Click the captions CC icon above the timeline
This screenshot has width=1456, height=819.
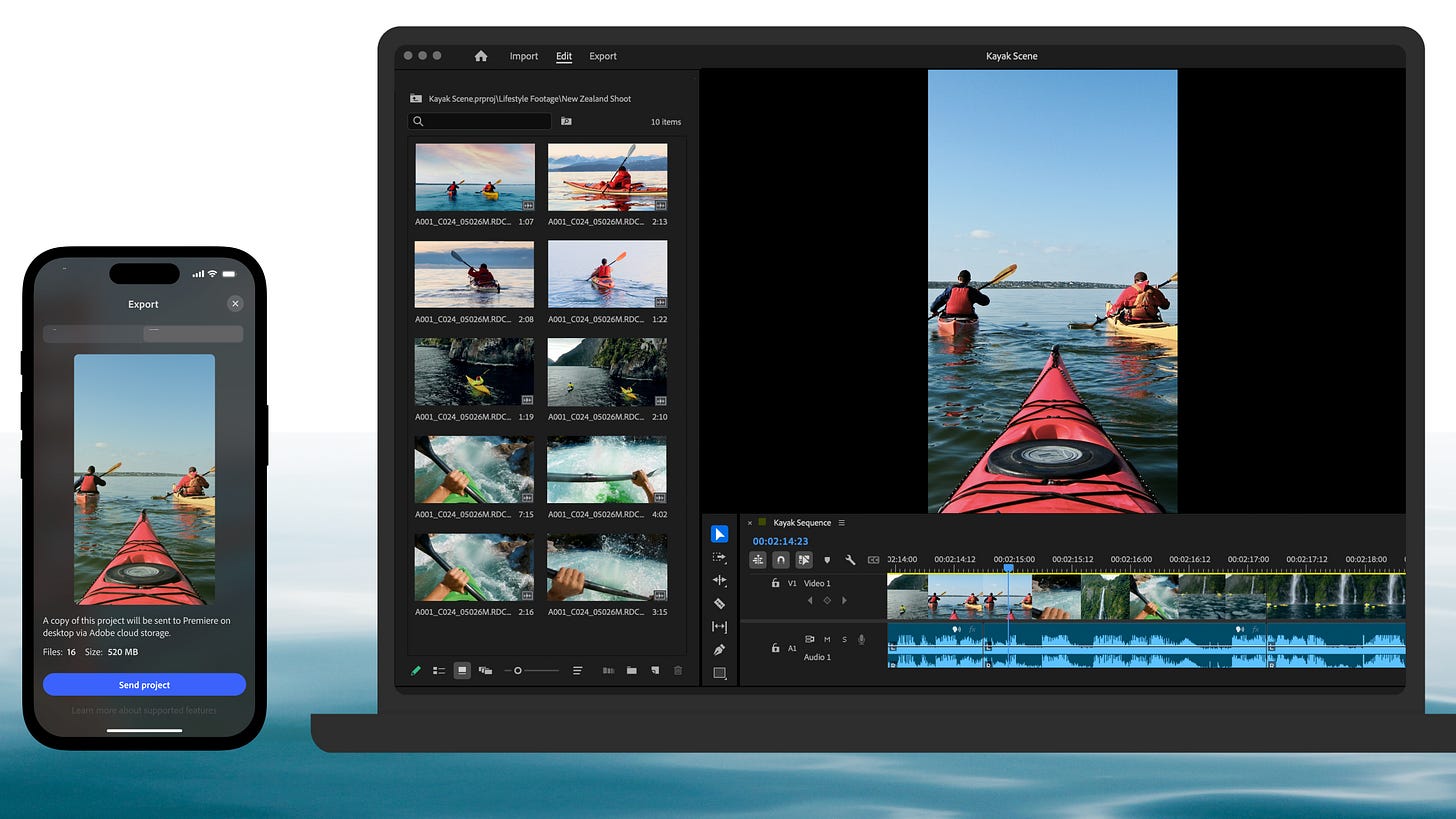[872, 560]
